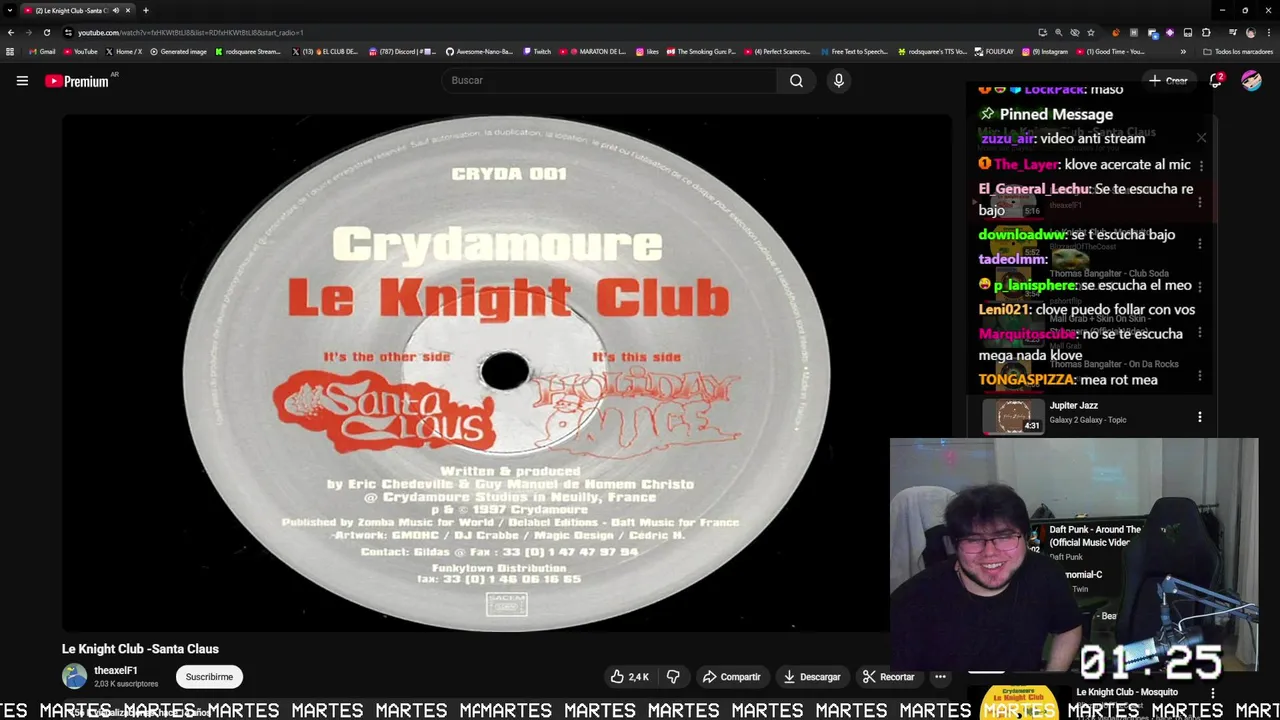The height and width of the screenshot is (720, 1280).
Task: Click the install-app icon in address bar
Action: pos(1043,33)
